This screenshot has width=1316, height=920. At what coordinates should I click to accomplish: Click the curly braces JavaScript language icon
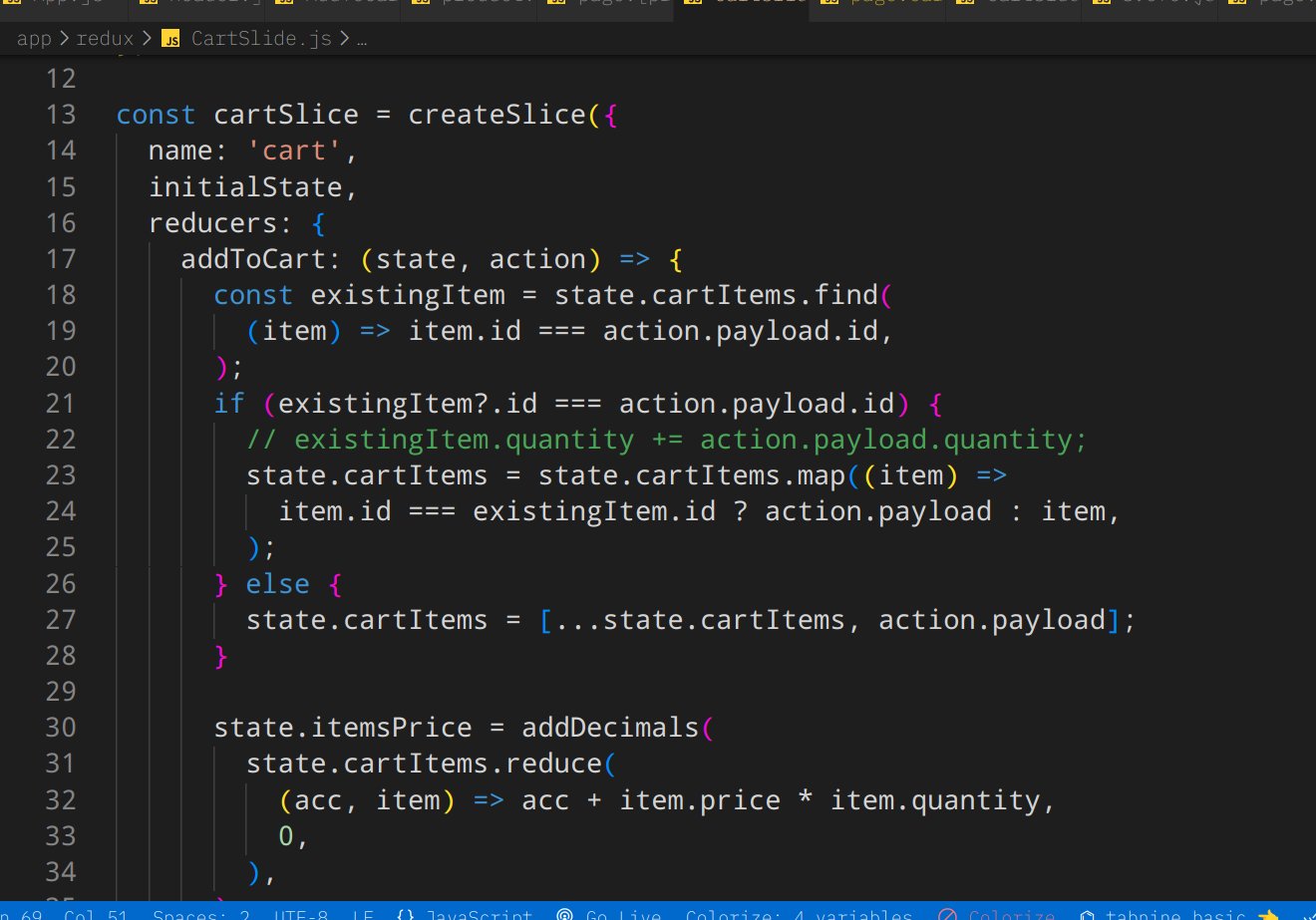pos(406,914)
